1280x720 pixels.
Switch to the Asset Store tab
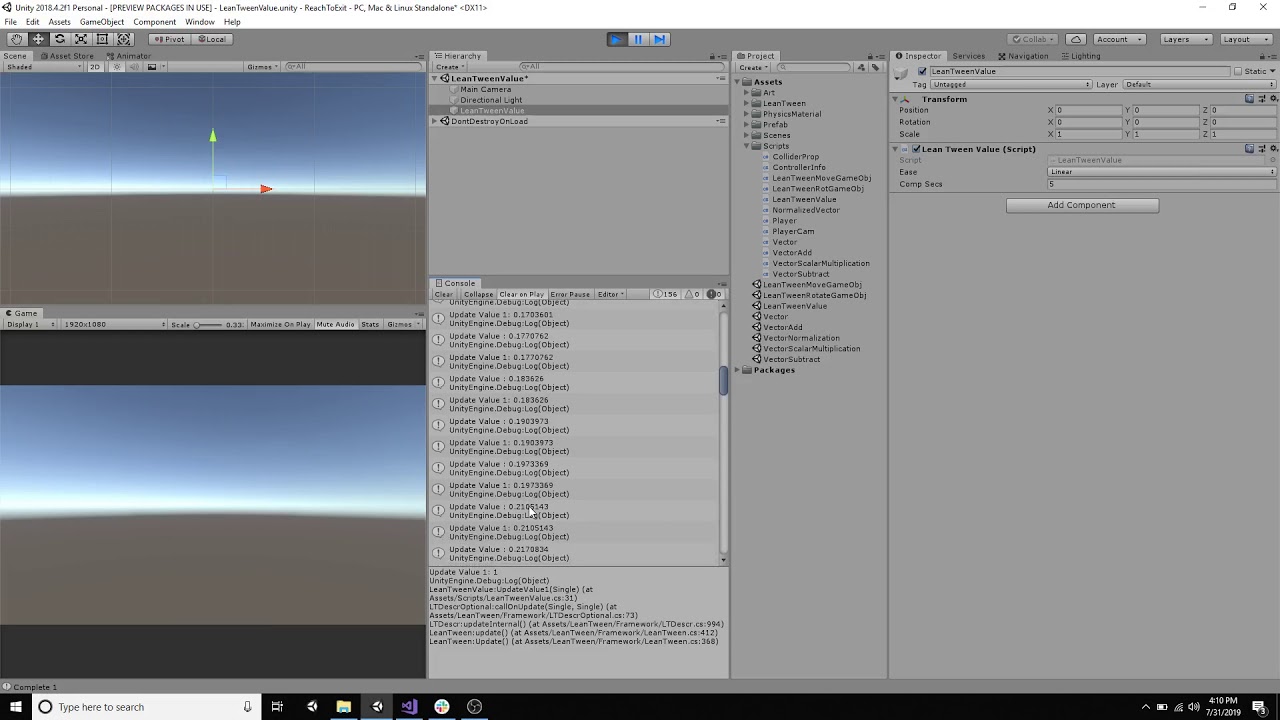click(x=66, y=56)
